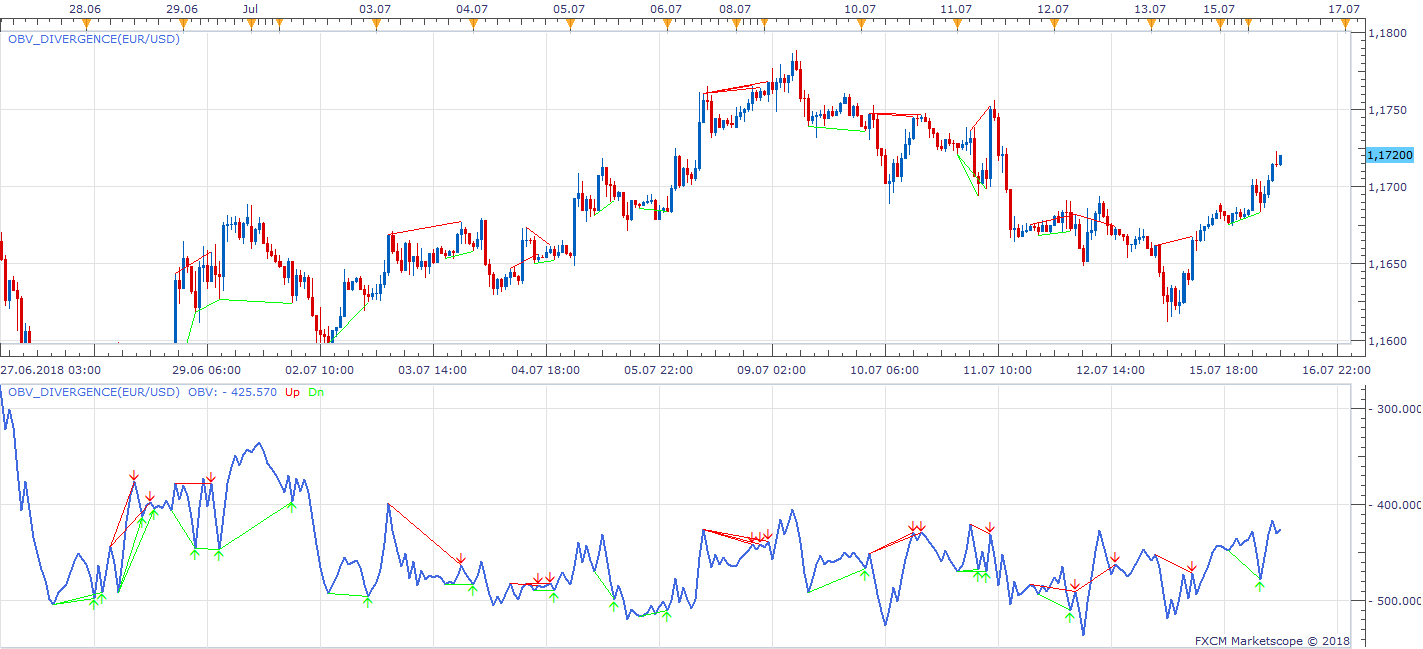
Task: Click the orange date marker under 06.07
Action: (666, 23)
